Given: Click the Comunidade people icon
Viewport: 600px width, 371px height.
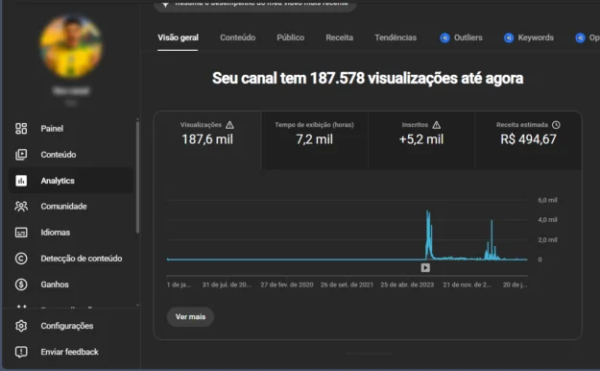Looking at the screenshot, I should point(21,207).
